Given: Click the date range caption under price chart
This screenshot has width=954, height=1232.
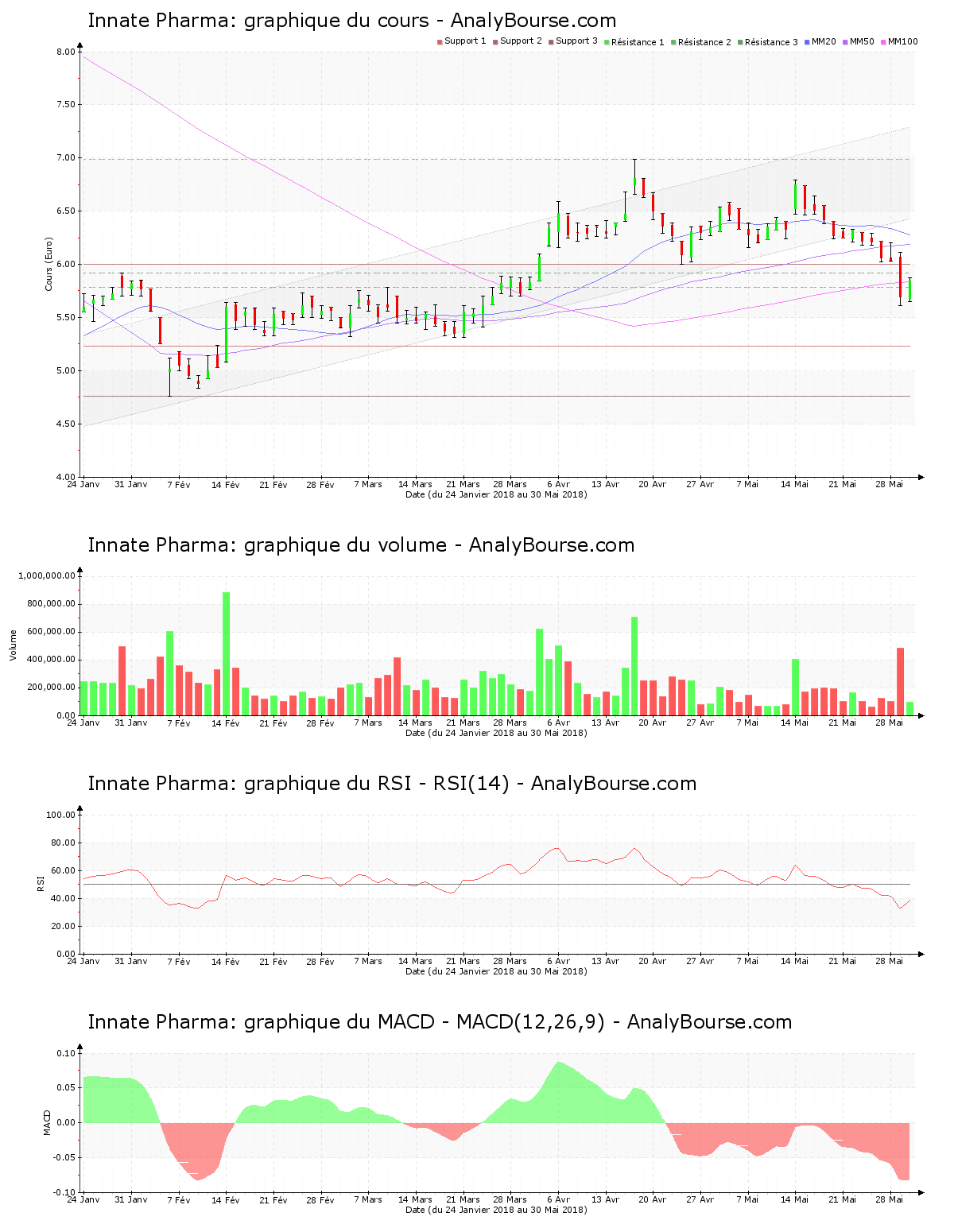Looking at the screenshot, I should coord(496,494).
